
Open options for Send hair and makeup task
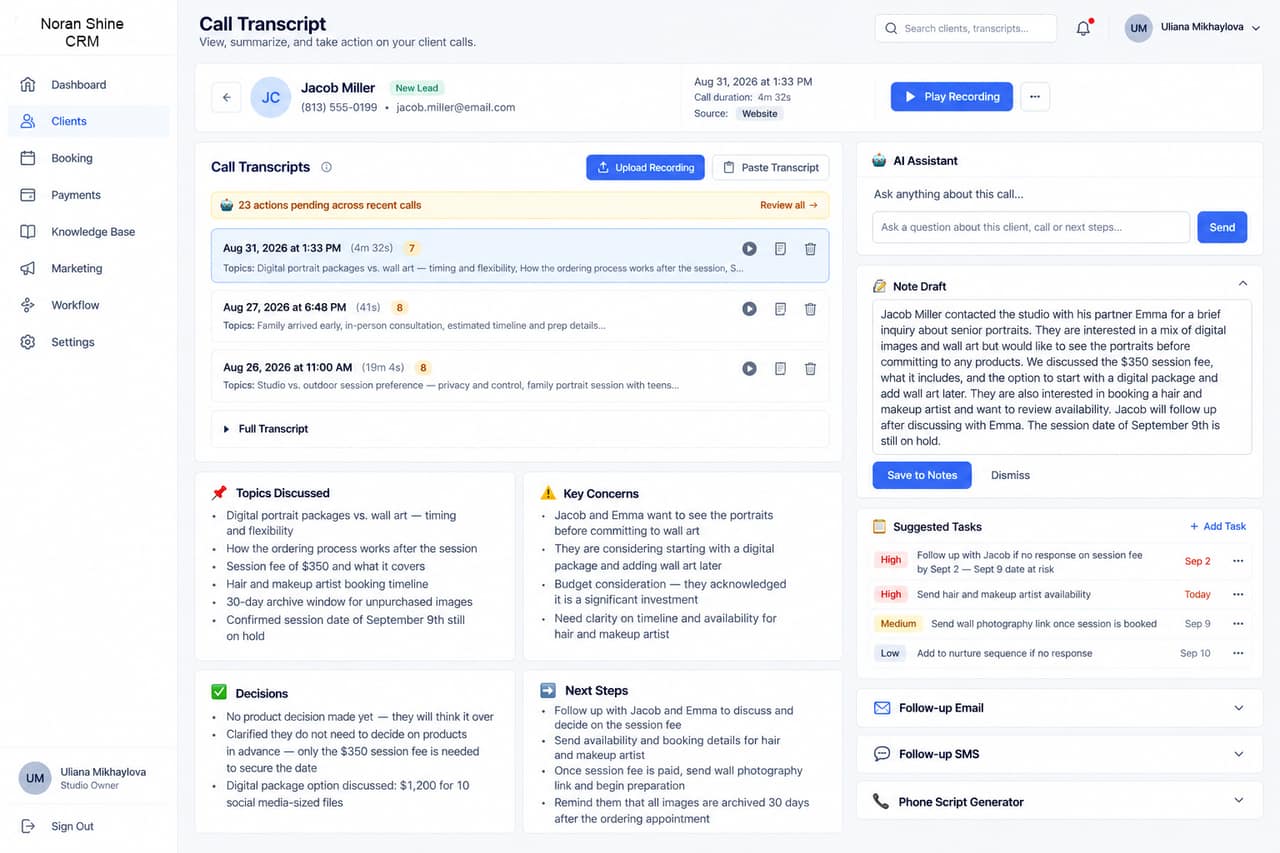pos(1238,594)
